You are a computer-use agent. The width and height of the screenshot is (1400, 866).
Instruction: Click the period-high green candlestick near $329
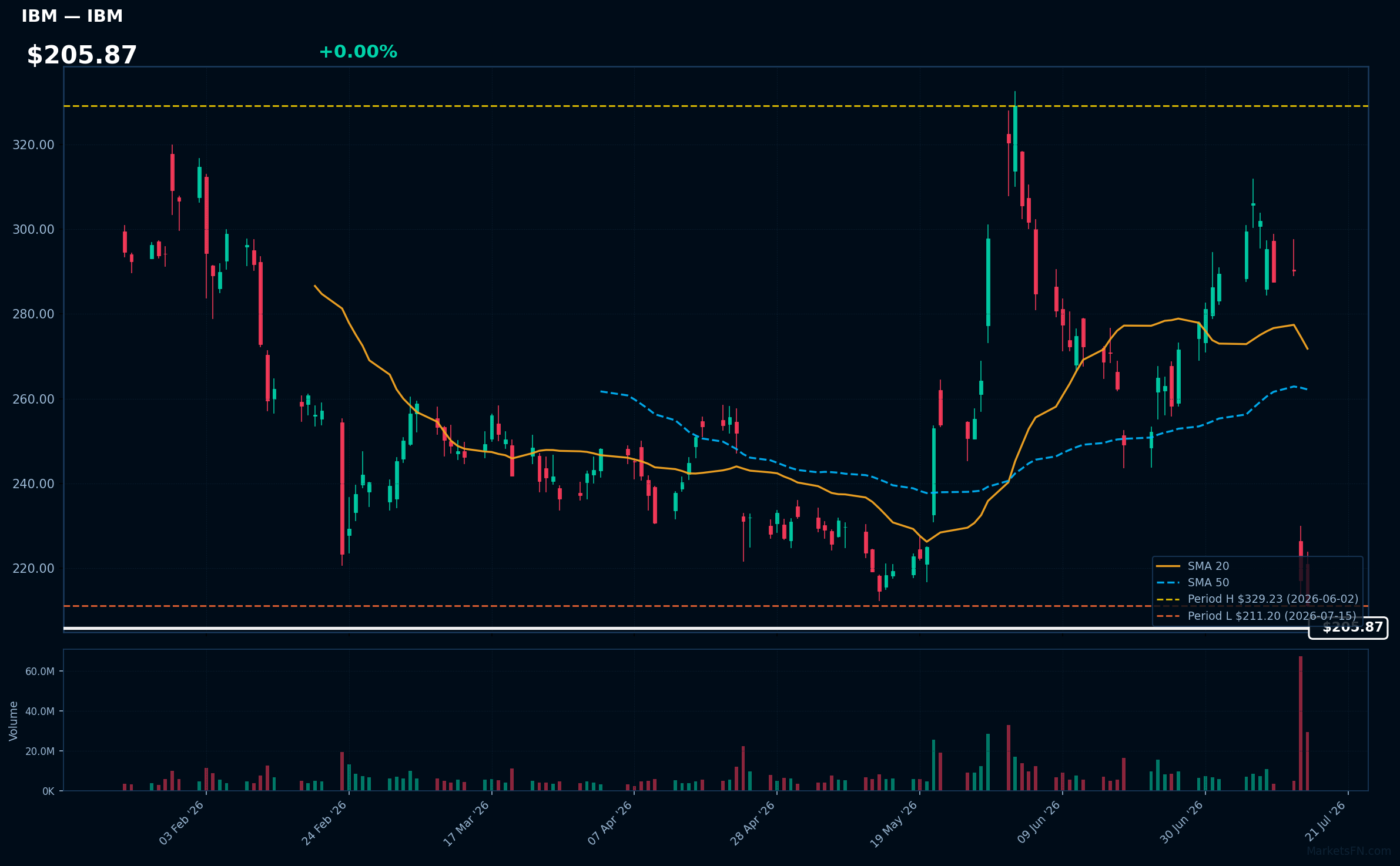pyautogui.click(x=1015, y=139)
